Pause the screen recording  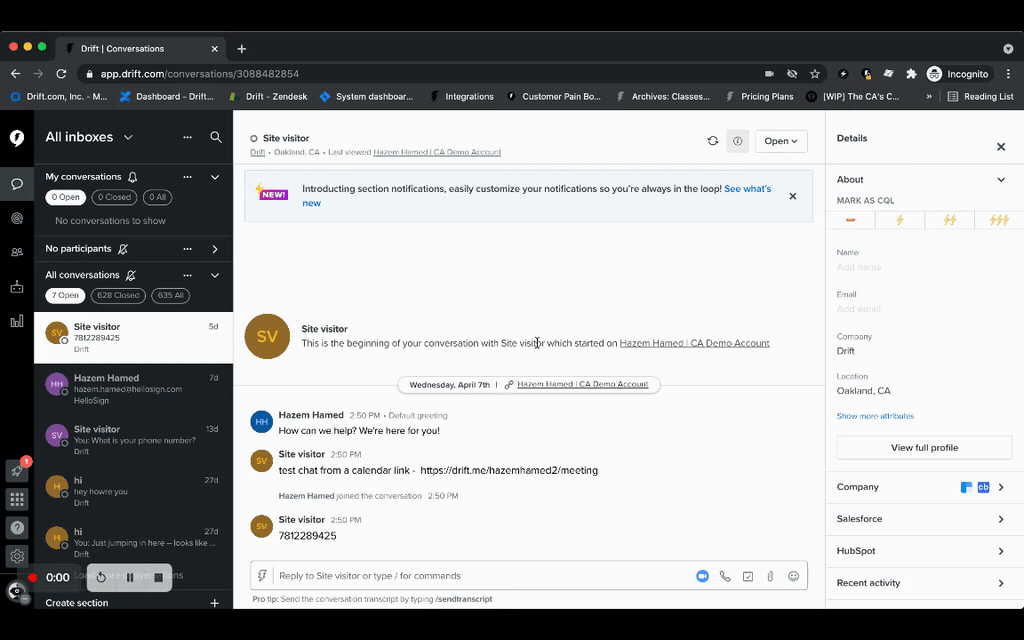click(130, 577)
